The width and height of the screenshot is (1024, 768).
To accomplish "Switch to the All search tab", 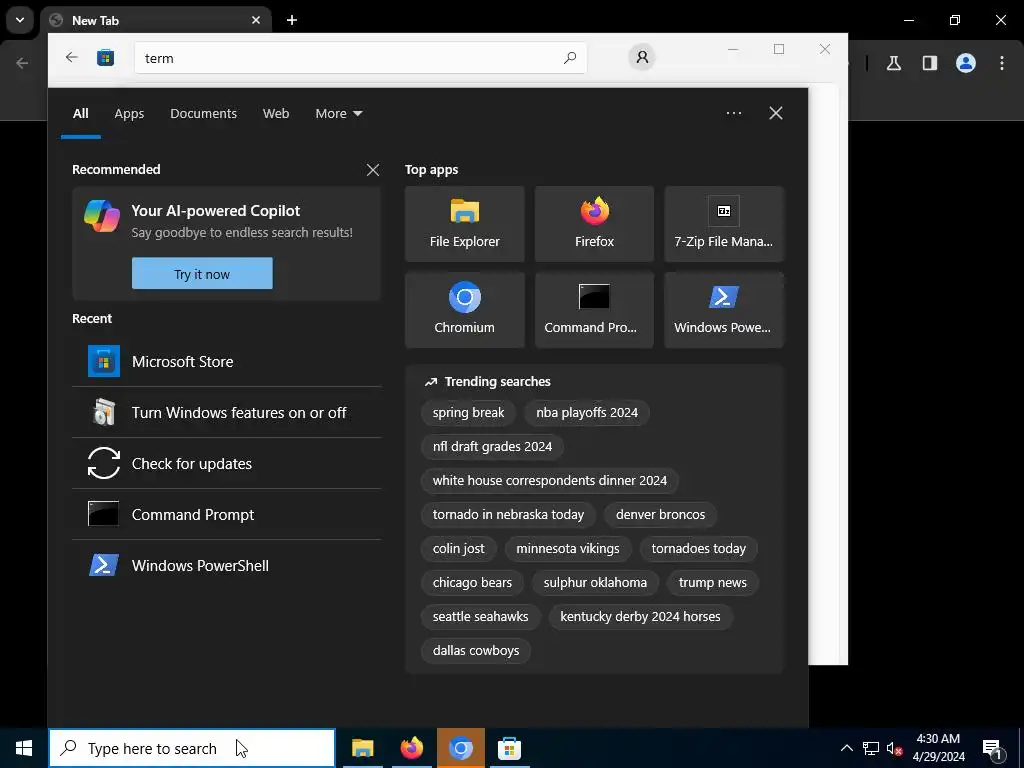I will pos(80,113).
